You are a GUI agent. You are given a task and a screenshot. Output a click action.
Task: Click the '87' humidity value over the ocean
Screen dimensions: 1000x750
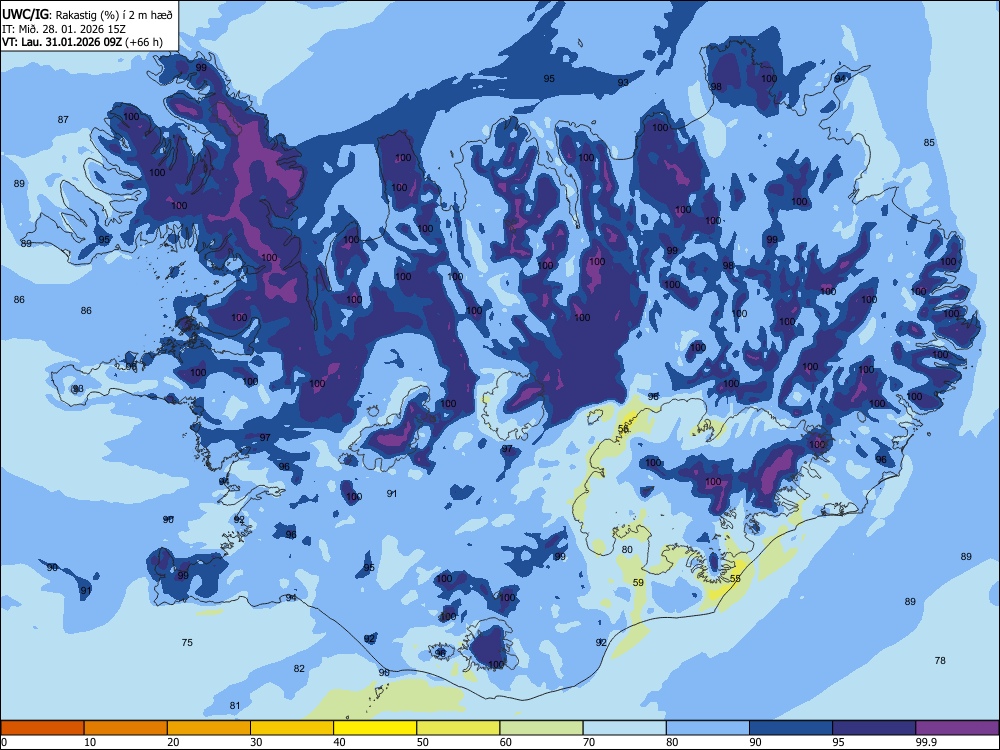pyautogui.click(x=63, y=120)
